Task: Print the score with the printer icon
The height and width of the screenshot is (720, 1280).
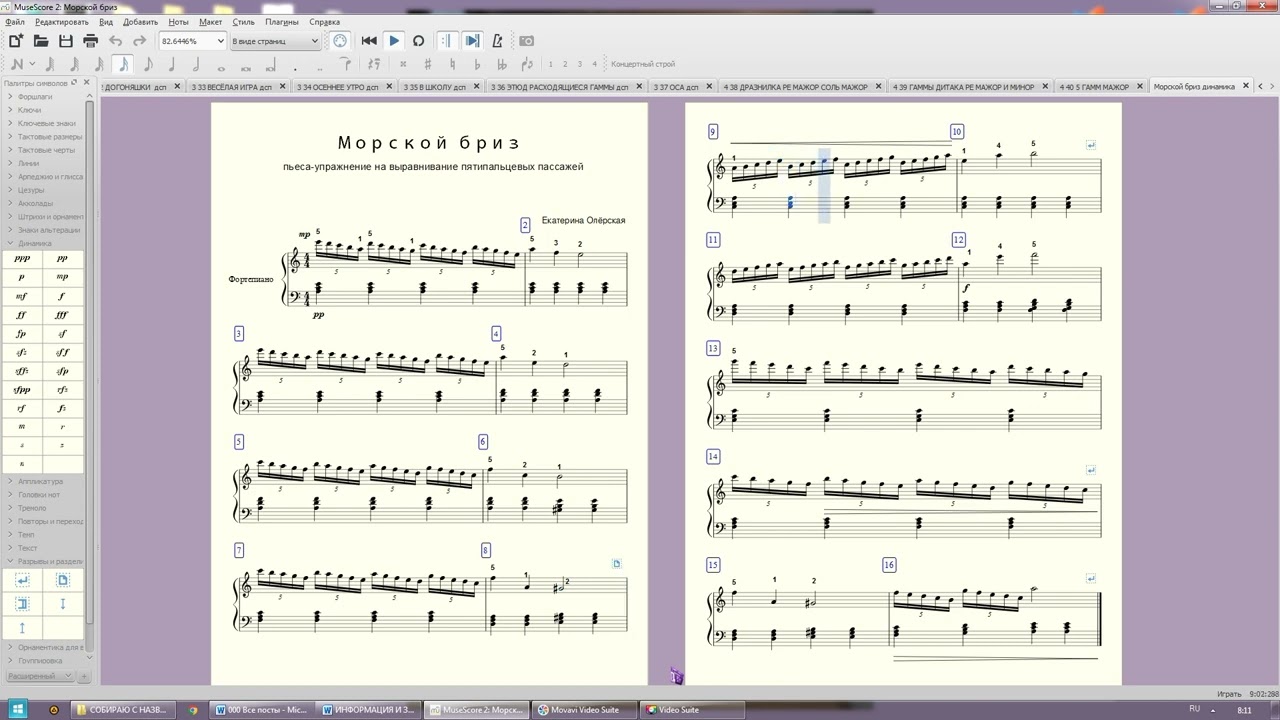Action: 90,41
